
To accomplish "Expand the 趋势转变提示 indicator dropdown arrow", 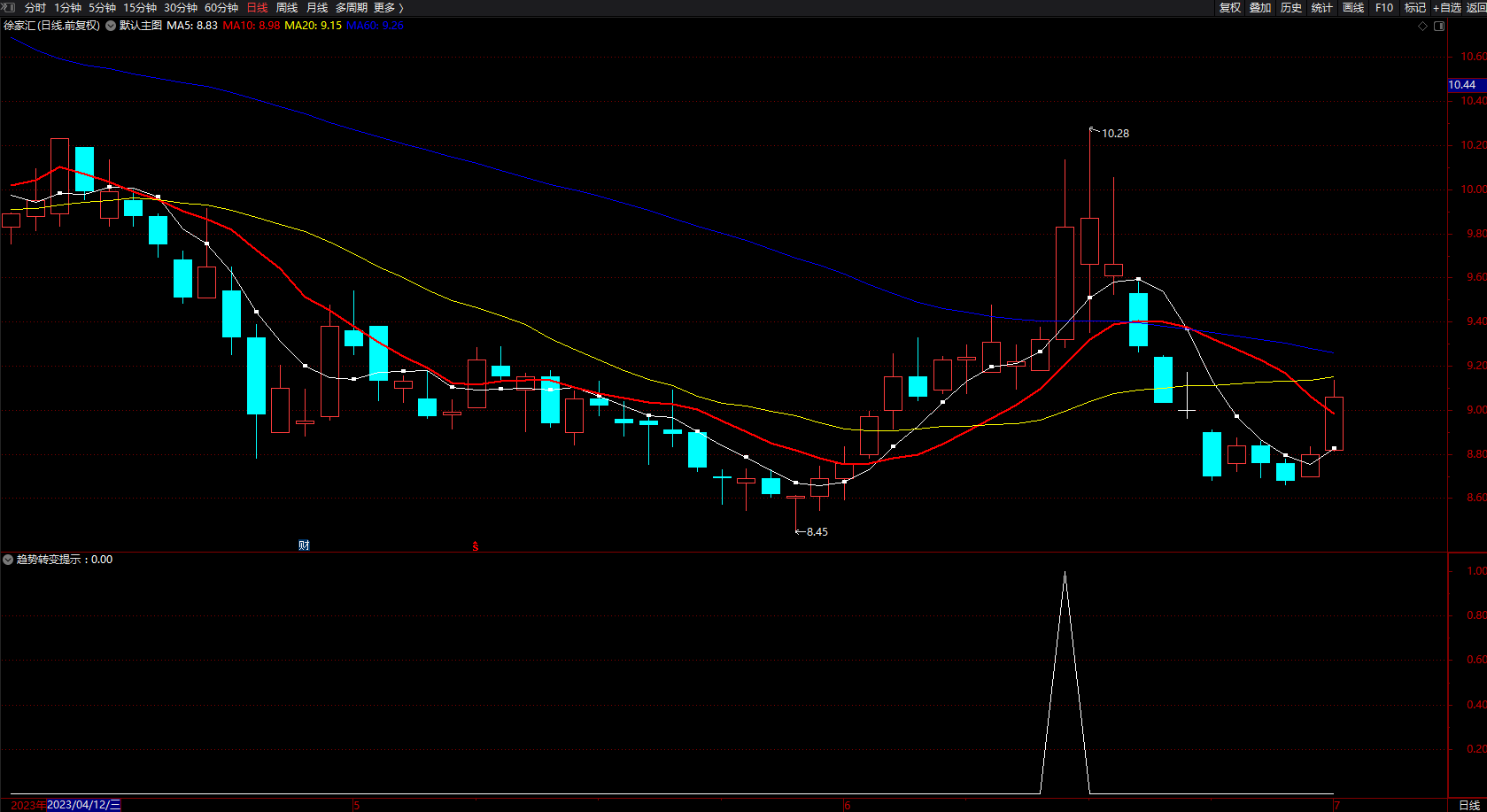I will (8, 560).
